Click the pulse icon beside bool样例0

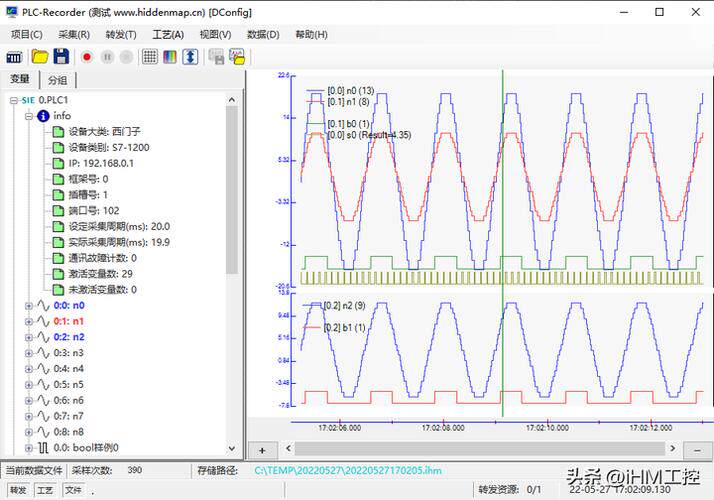[x=43, y=448]
